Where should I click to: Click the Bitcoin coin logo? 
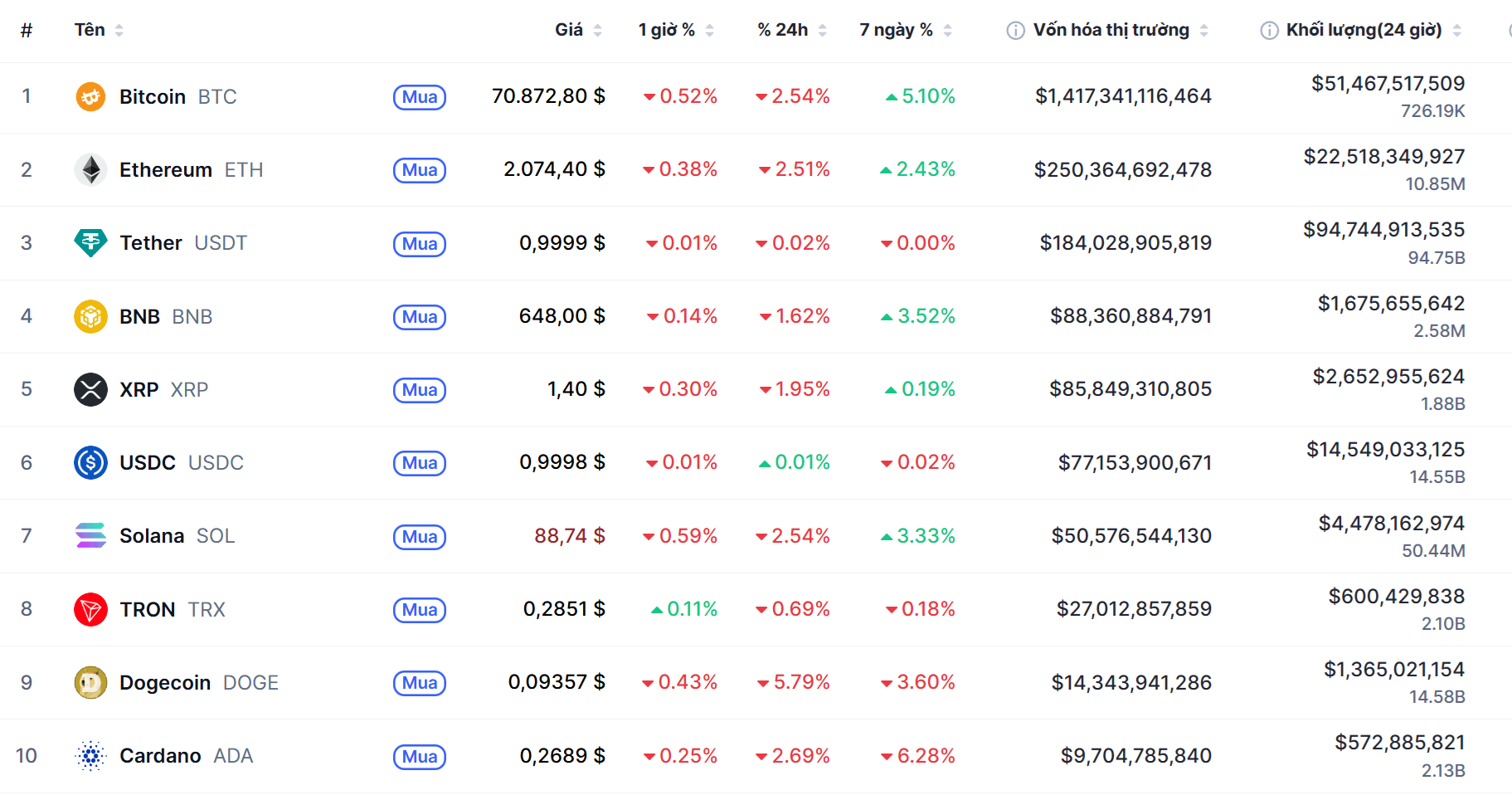coord(90,97)
